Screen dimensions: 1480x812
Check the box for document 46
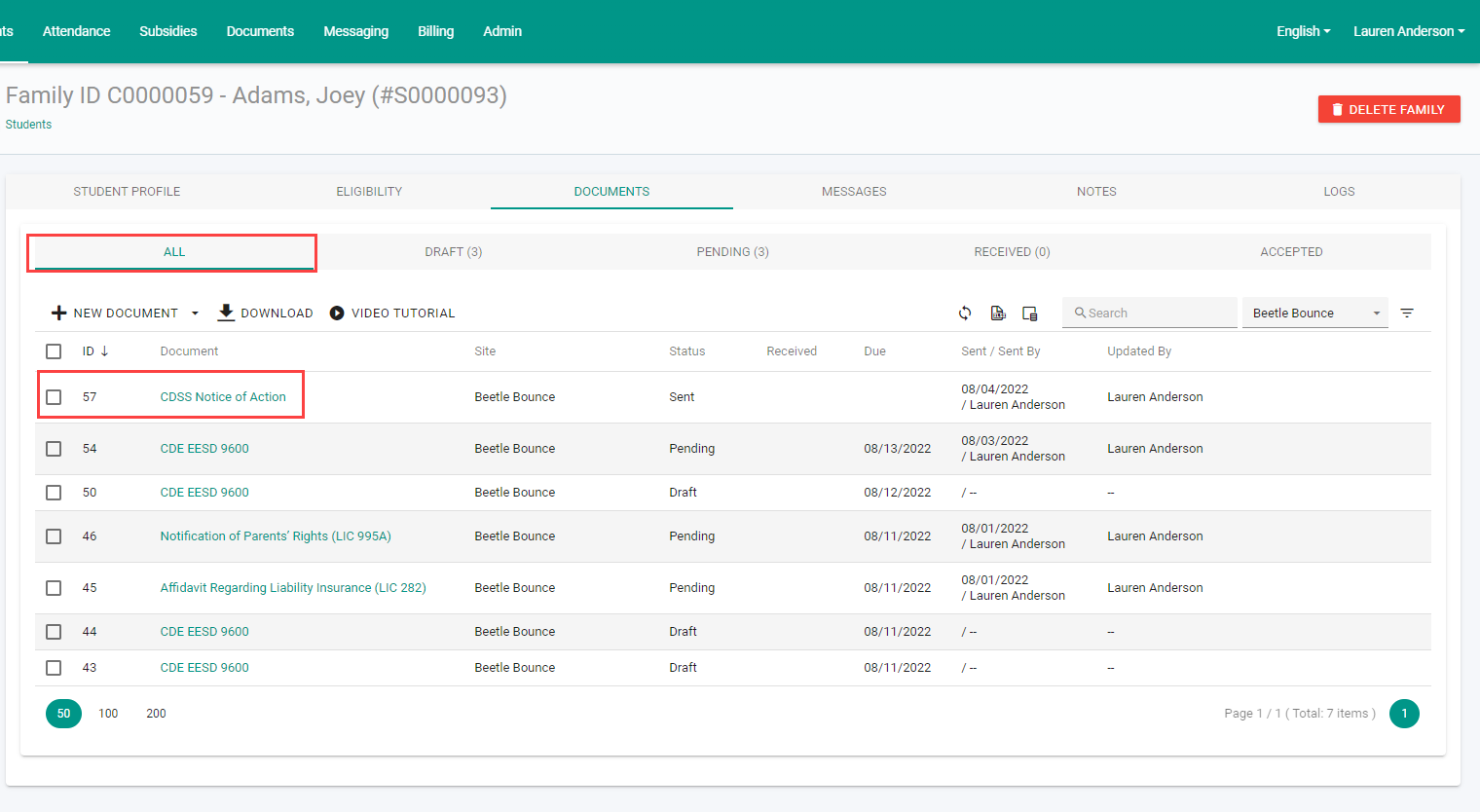pos(54,536)
